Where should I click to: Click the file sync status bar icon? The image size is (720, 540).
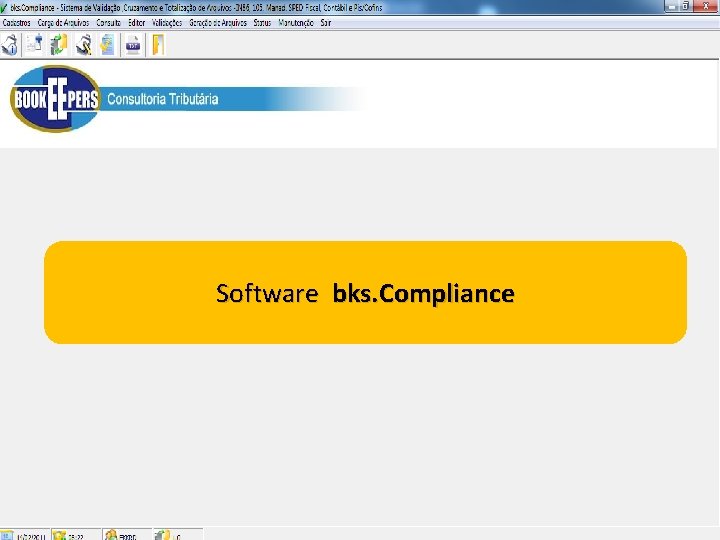[162, 535]
